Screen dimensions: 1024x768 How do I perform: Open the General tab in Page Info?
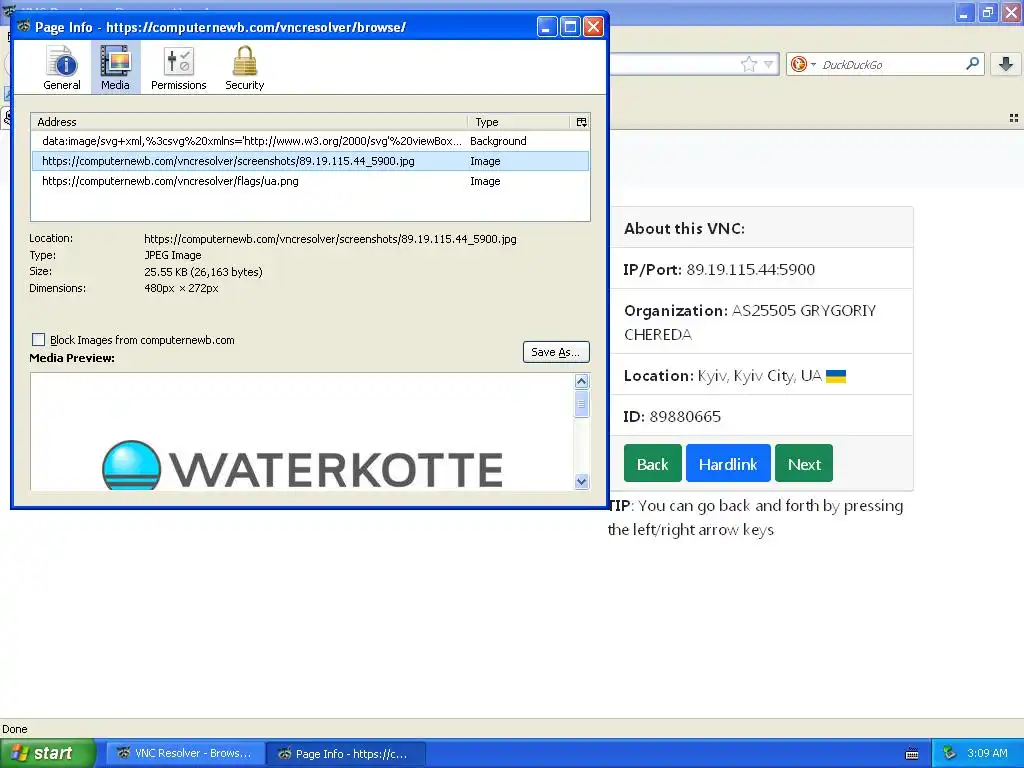(x=62, y=68)
